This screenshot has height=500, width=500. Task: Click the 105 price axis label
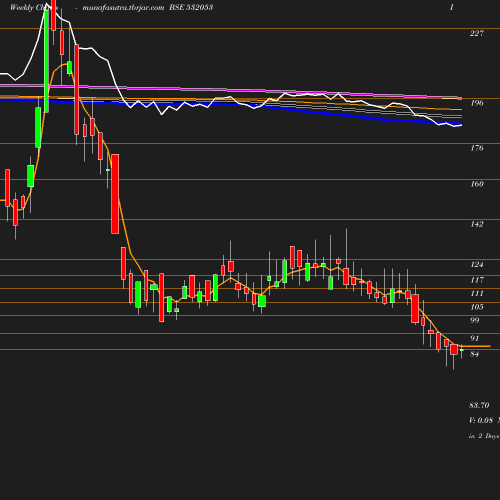click(x=477, y=307)
